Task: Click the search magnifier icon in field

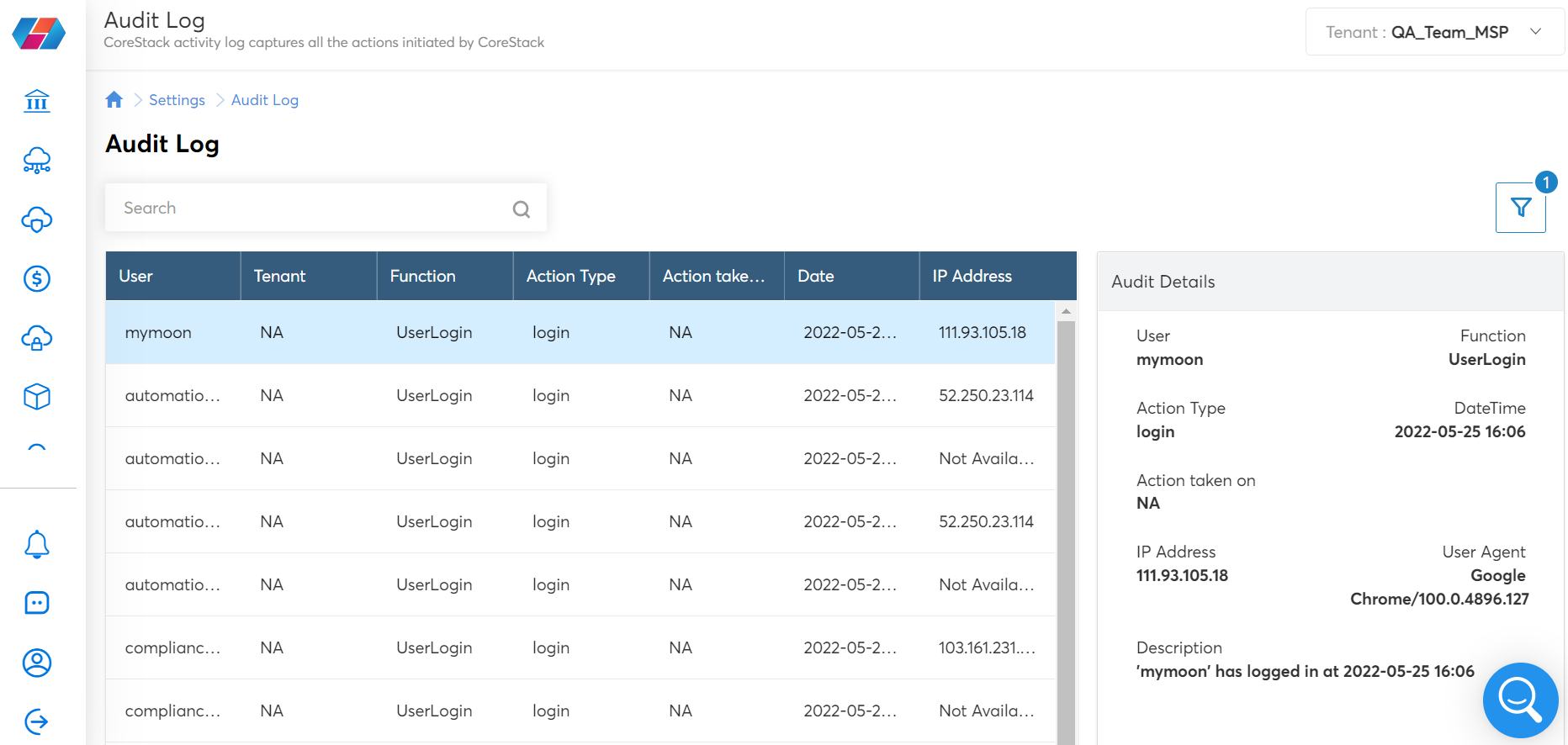Action: pos(522,209)
